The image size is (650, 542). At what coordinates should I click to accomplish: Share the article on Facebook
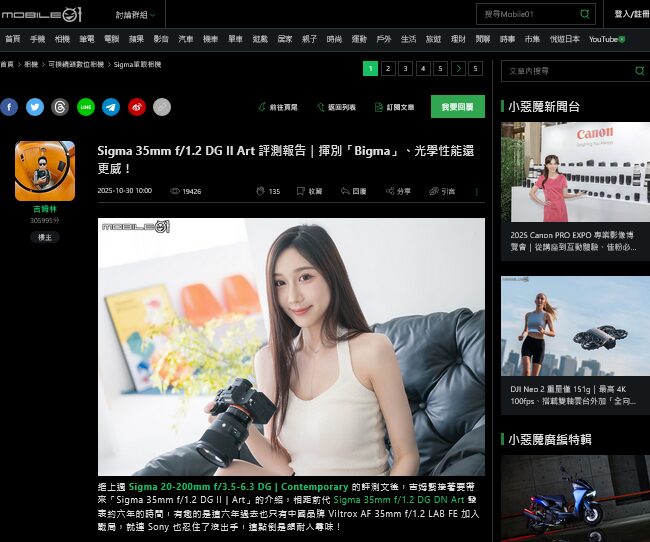[x=9, y=107]
